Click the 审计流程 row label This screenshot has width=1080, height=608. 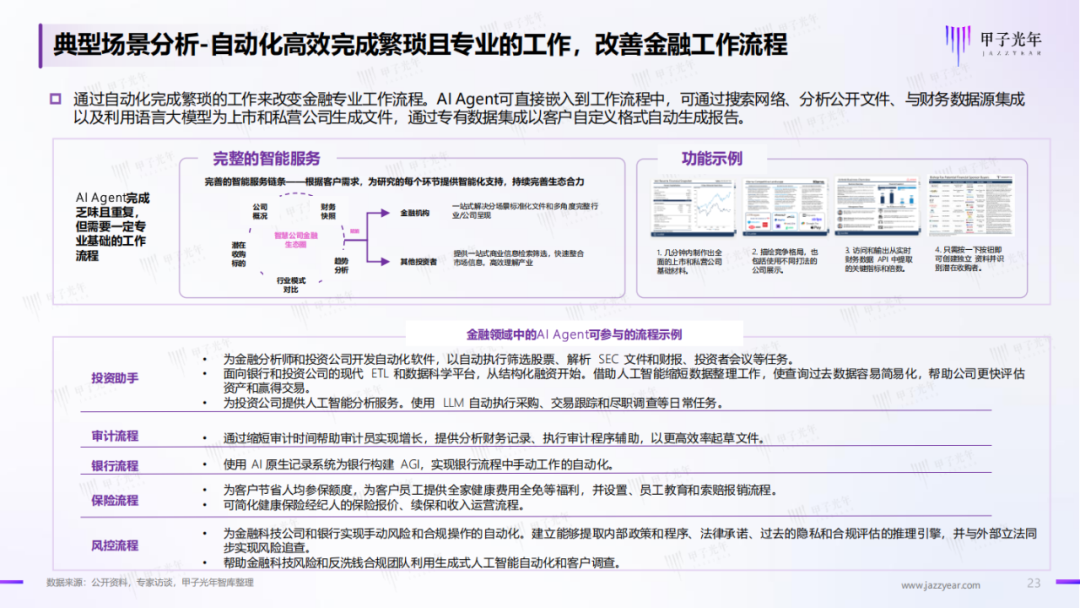114,436
